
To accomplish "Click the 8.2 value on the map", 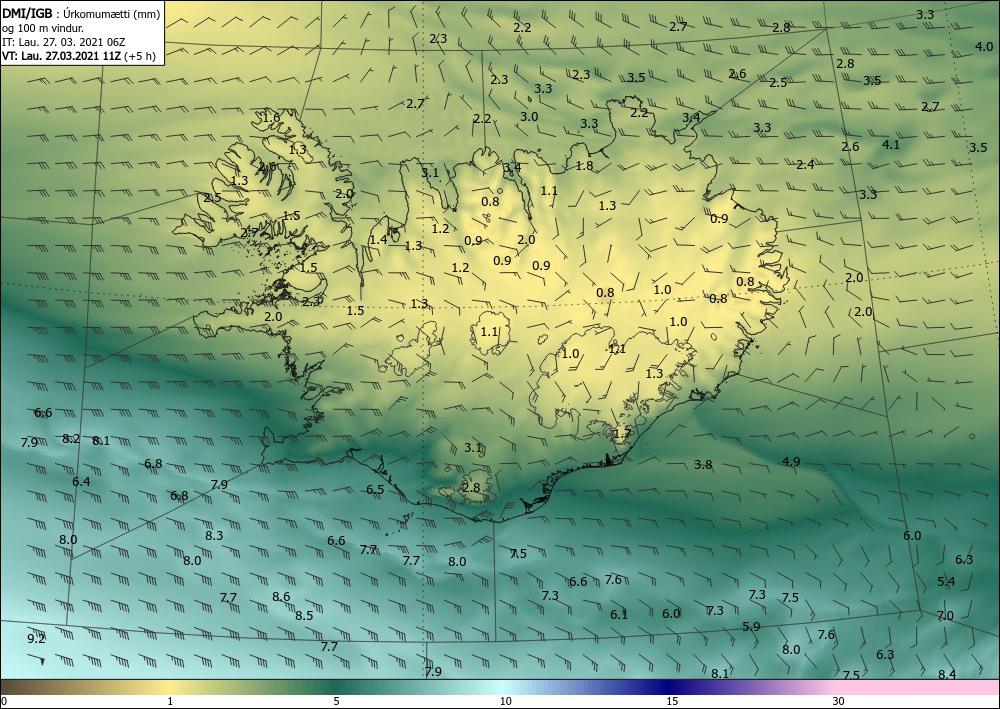I will point(71,439).
